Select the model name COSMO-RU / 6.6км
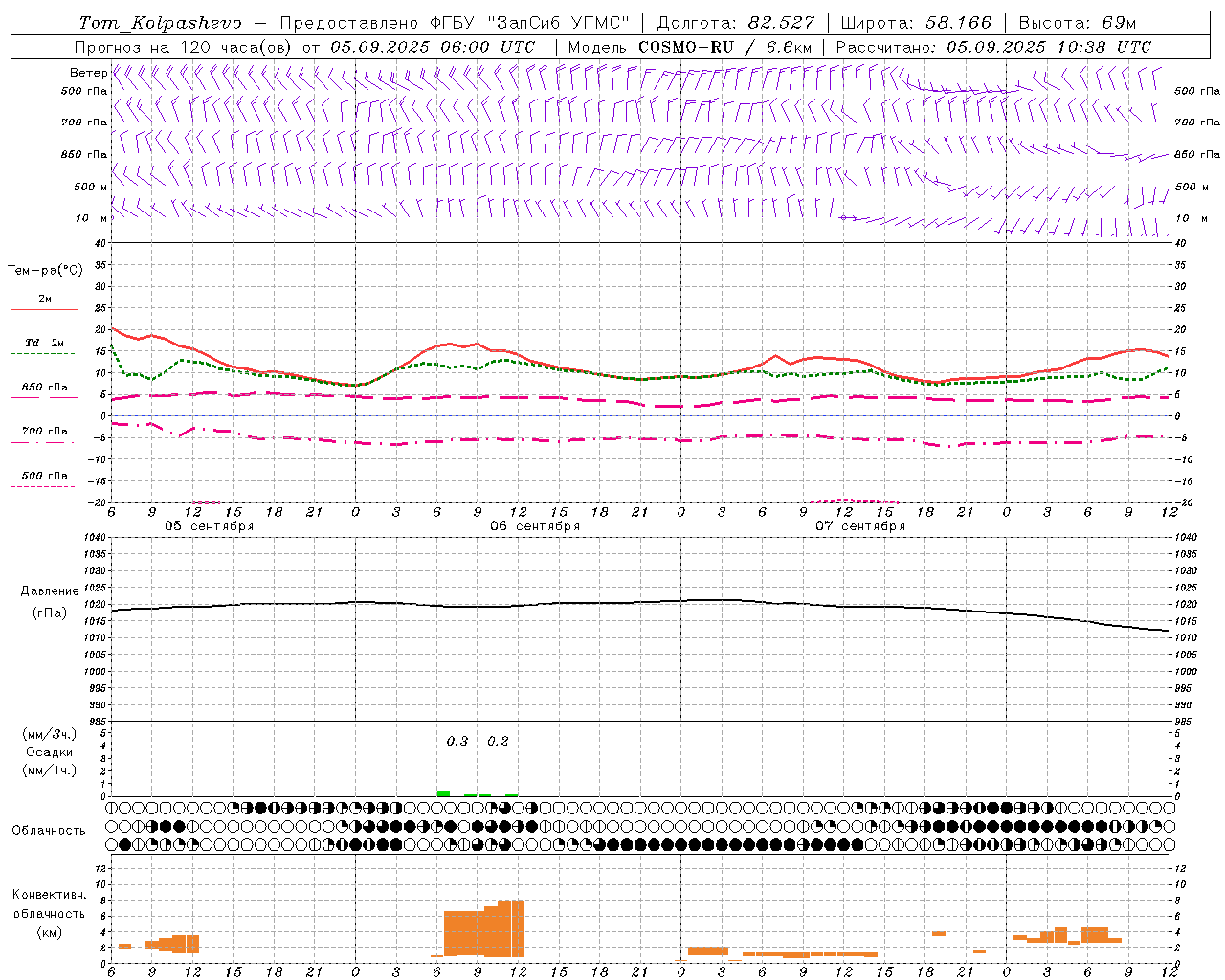 click(724, 47)
